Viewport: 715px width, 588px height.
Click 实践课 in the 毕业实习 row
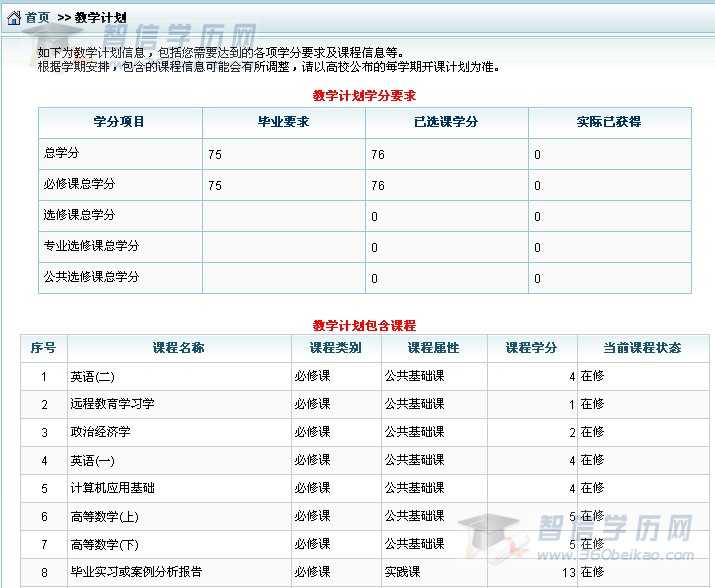pyautogui.click(x=403, y=572)
